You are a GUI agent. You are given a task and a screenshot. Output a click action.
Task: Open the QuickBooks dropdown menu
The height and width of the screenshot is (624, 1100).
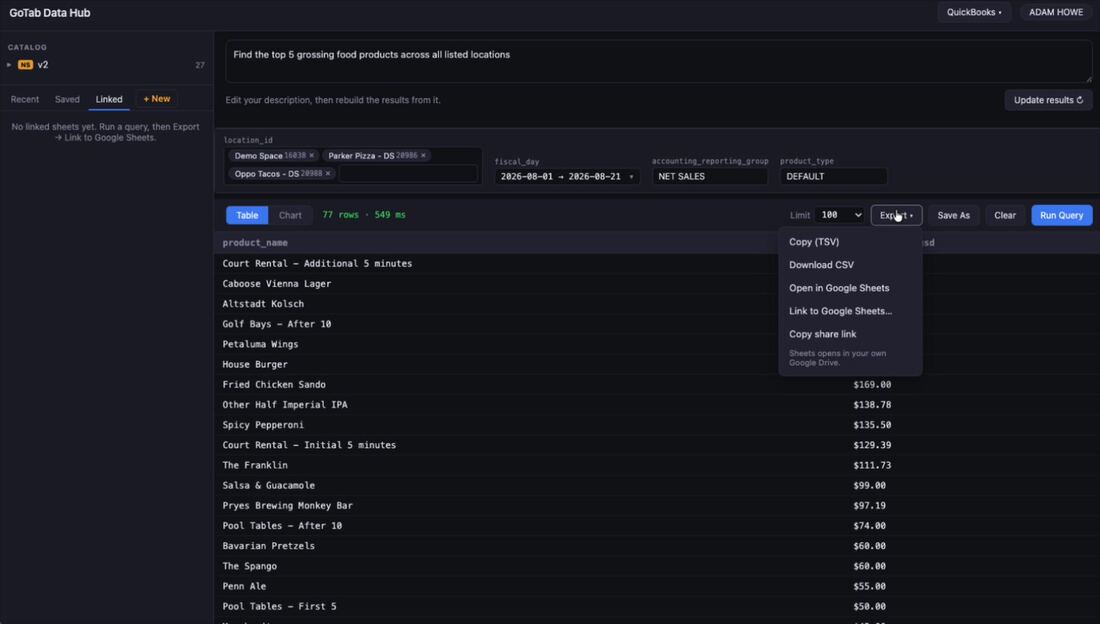click(x=974, y=12)
